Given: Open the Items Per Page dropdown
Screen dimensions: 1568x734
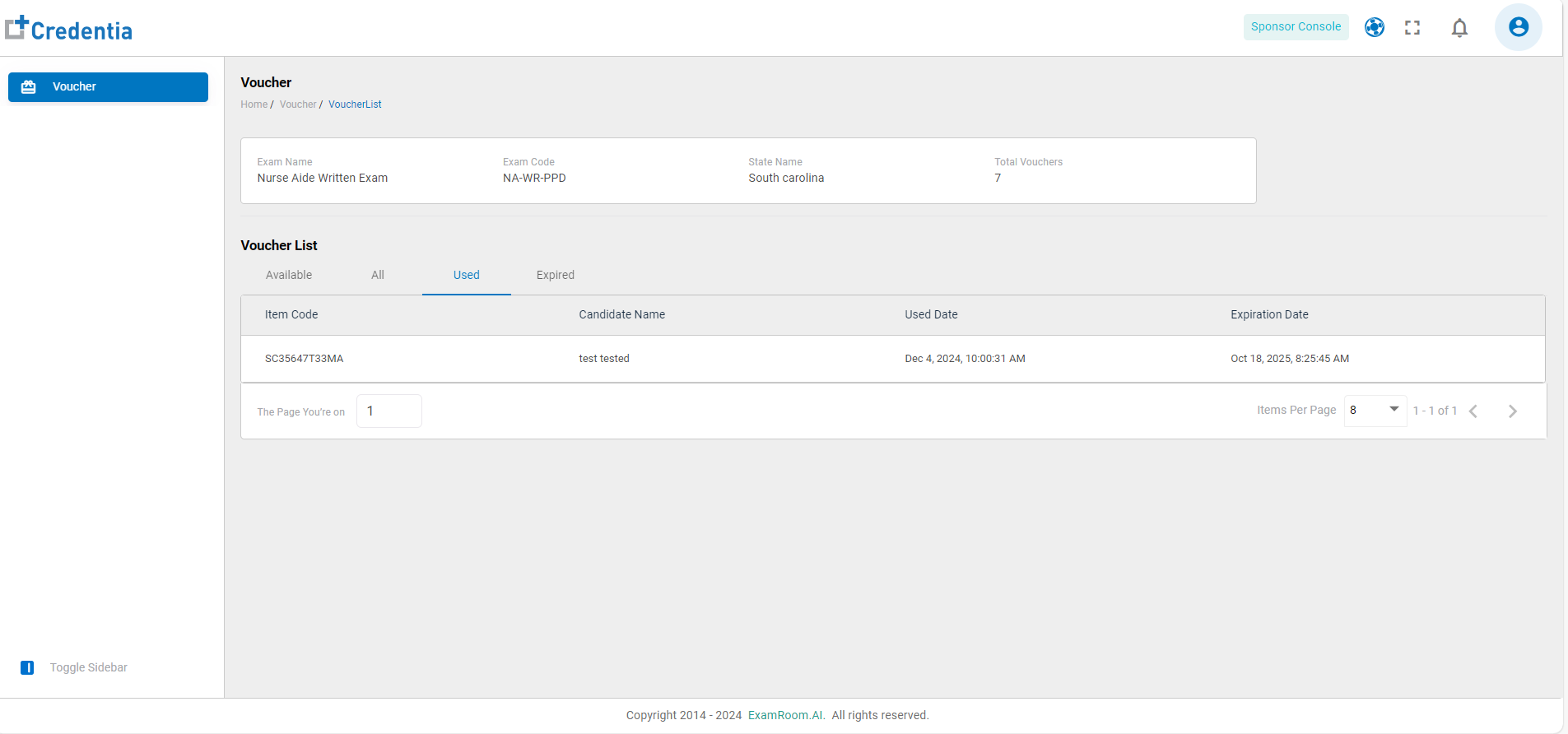Looking at the screenshot, I should [1375, 410].
